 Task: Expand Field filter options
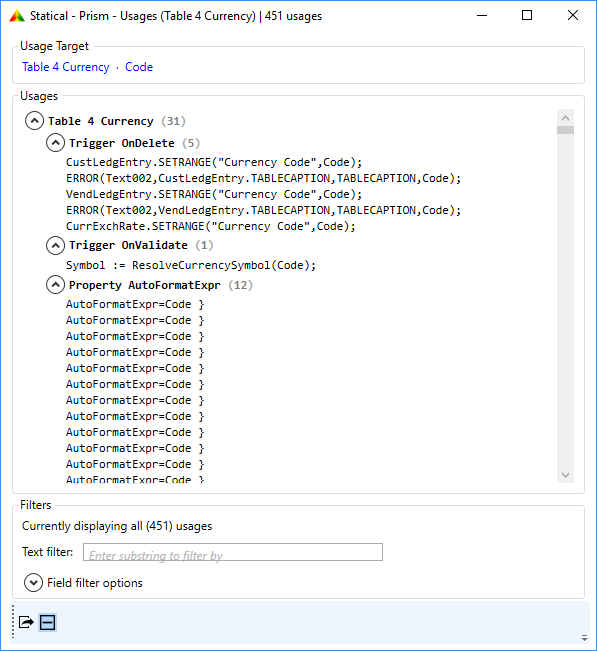coord(33,582)
